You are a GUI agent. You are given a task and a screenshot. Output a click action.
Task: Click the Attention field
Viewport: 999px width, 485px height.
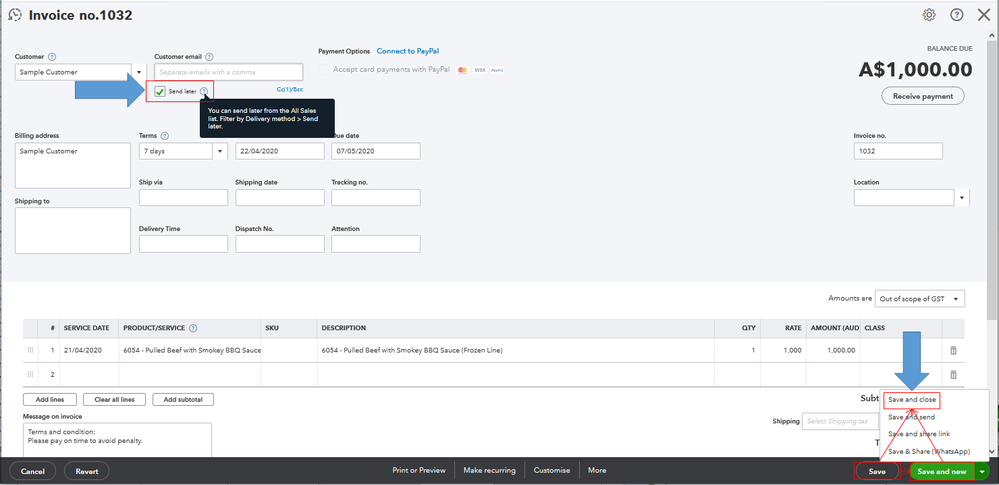[x=375, y=244]
